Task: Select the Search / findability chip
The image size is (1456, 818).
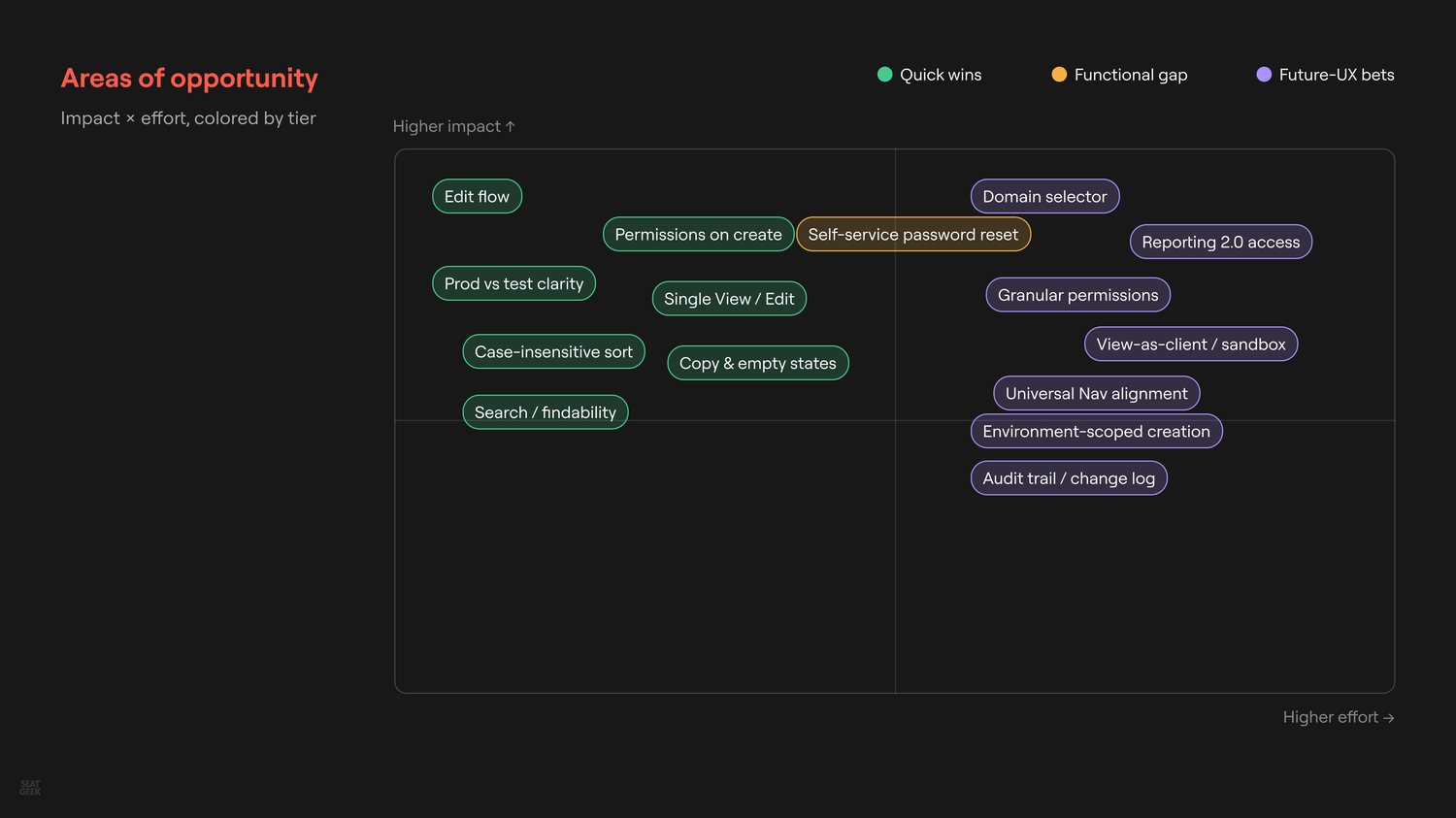Action: coord(546,412)
